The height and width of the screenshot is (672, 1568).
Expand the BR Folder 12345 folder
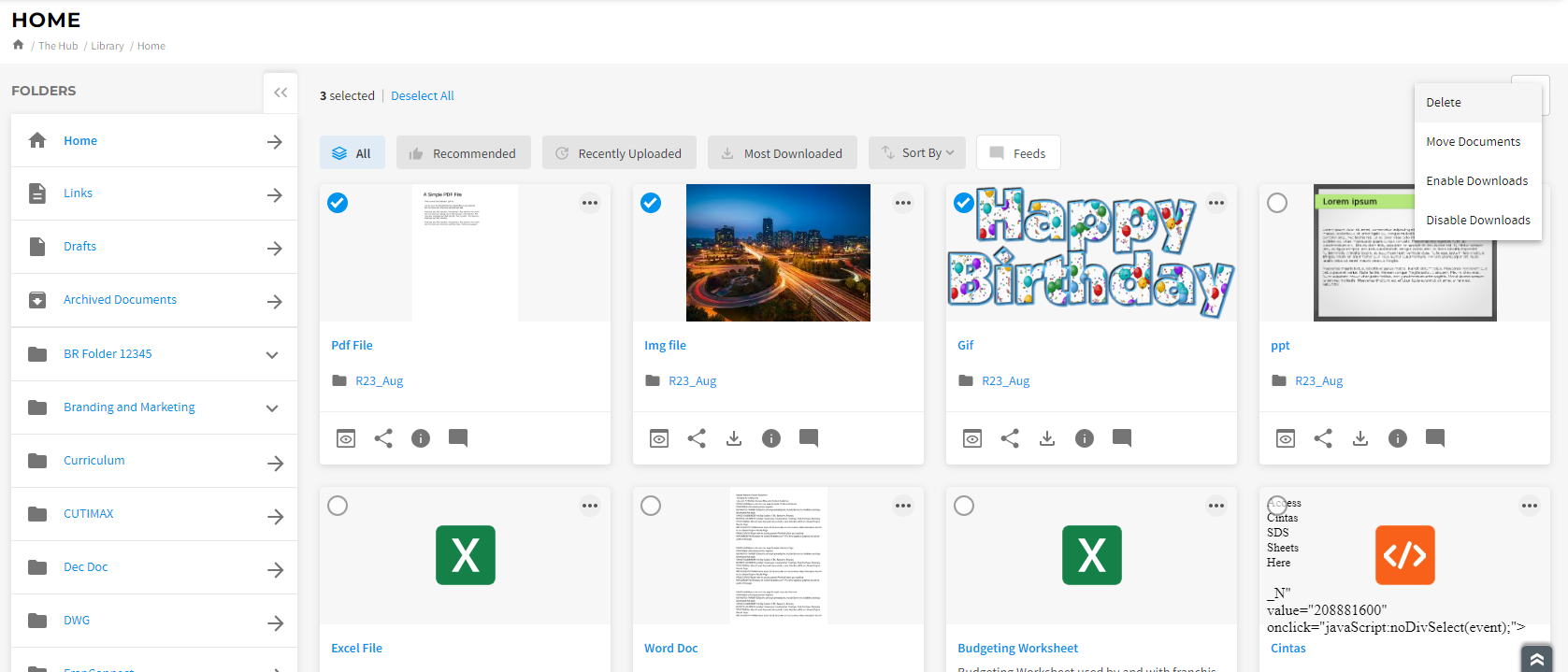click(x=272, y=355)
